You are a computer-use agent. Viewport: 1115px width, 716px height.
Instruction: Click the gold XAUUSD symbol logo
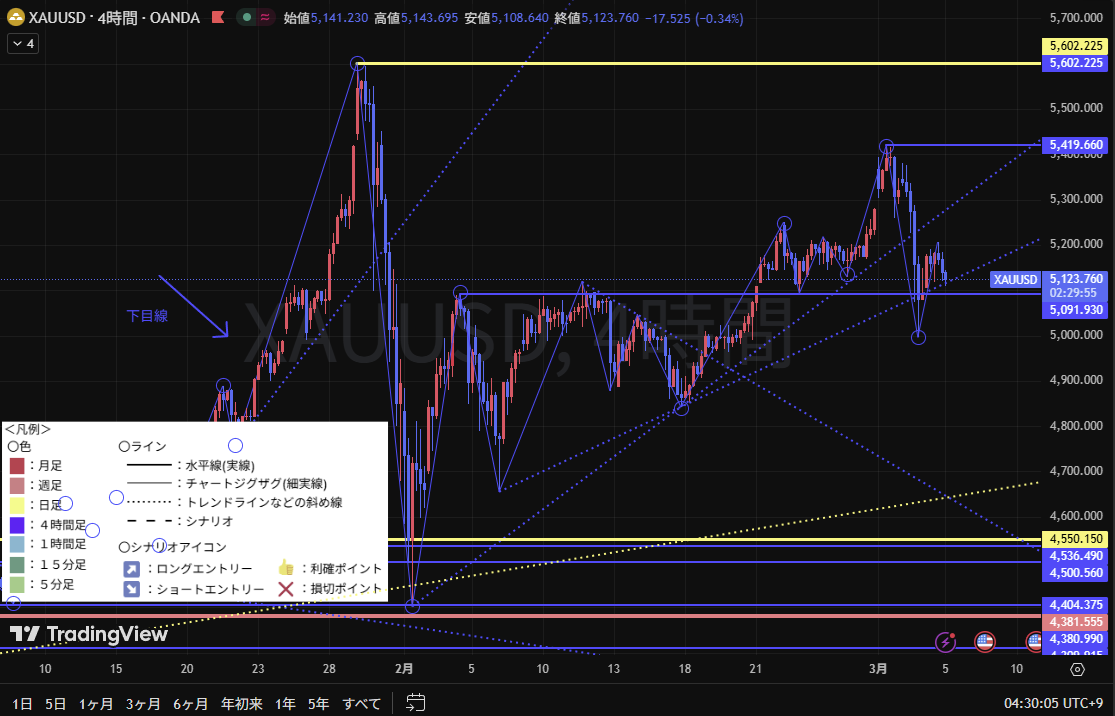pos(14,18)
